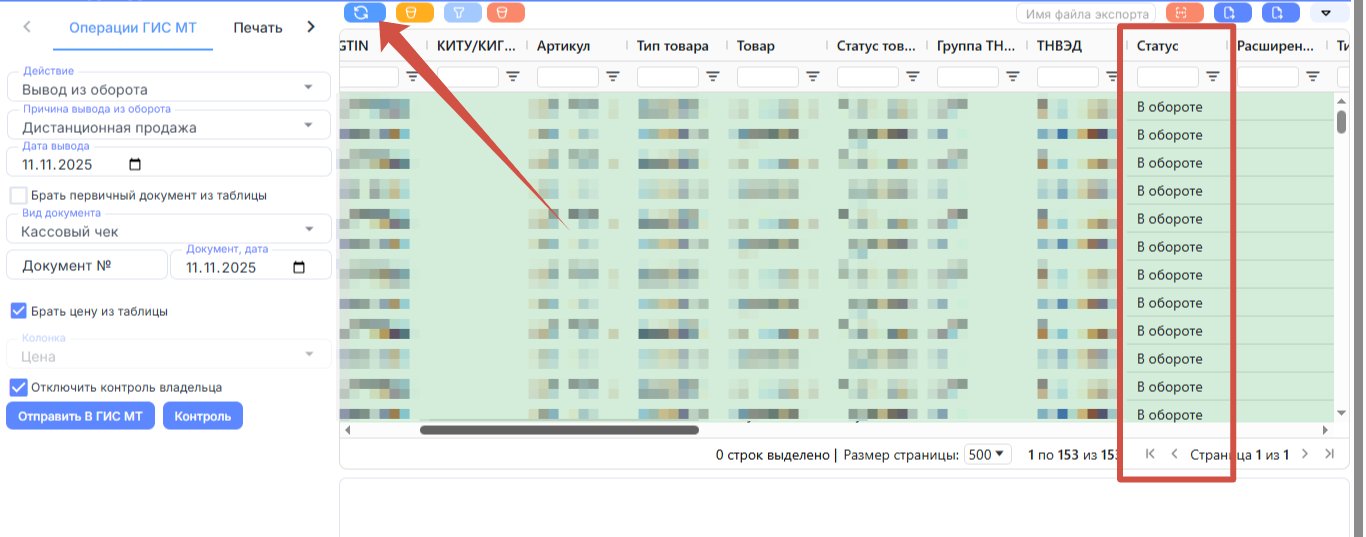Uncheck Брать цену из таблицы

[18, 311]
